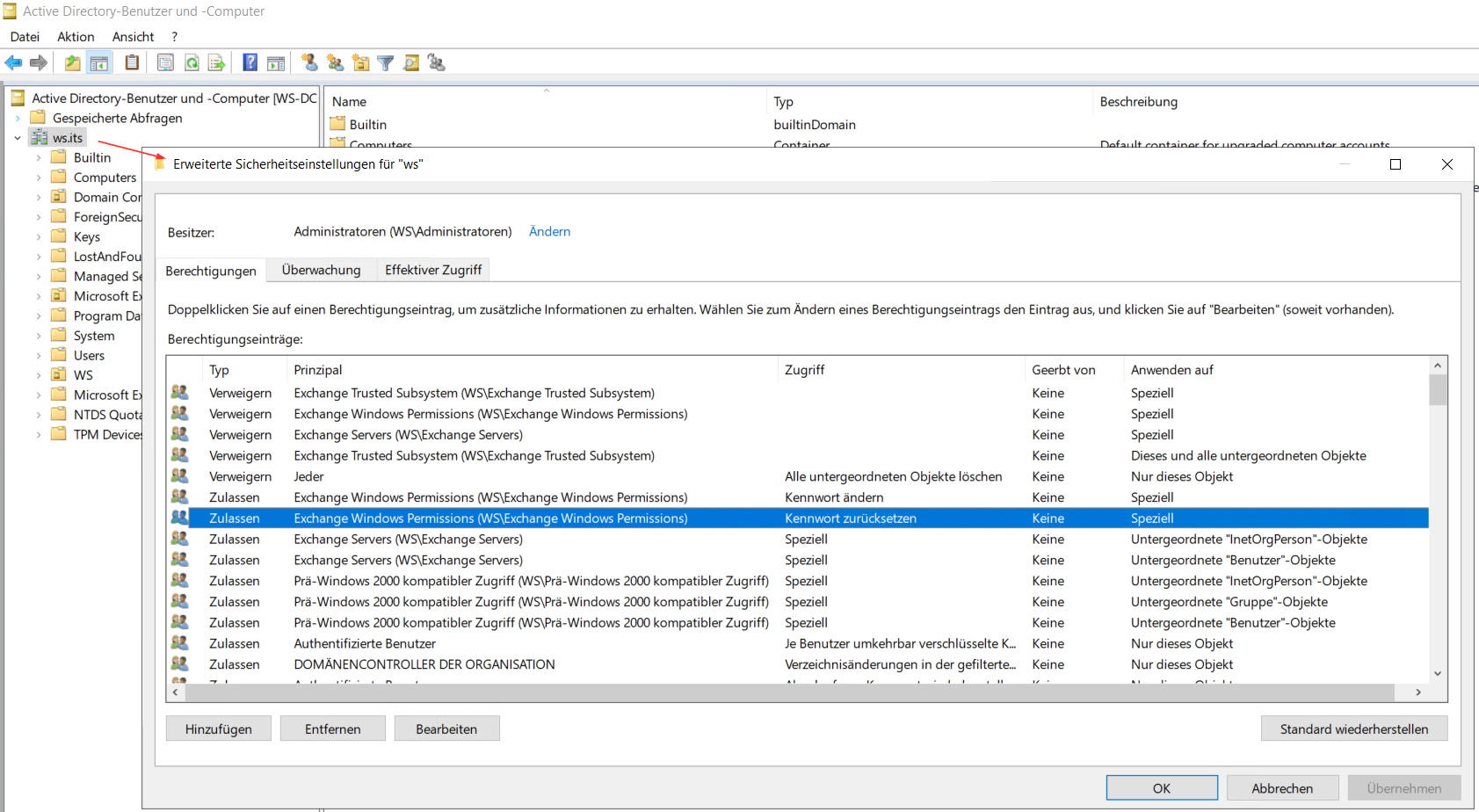Click the Domain Con... OU icon in tree
This screenshot has width=1479, height=812.
click(59, 196)
